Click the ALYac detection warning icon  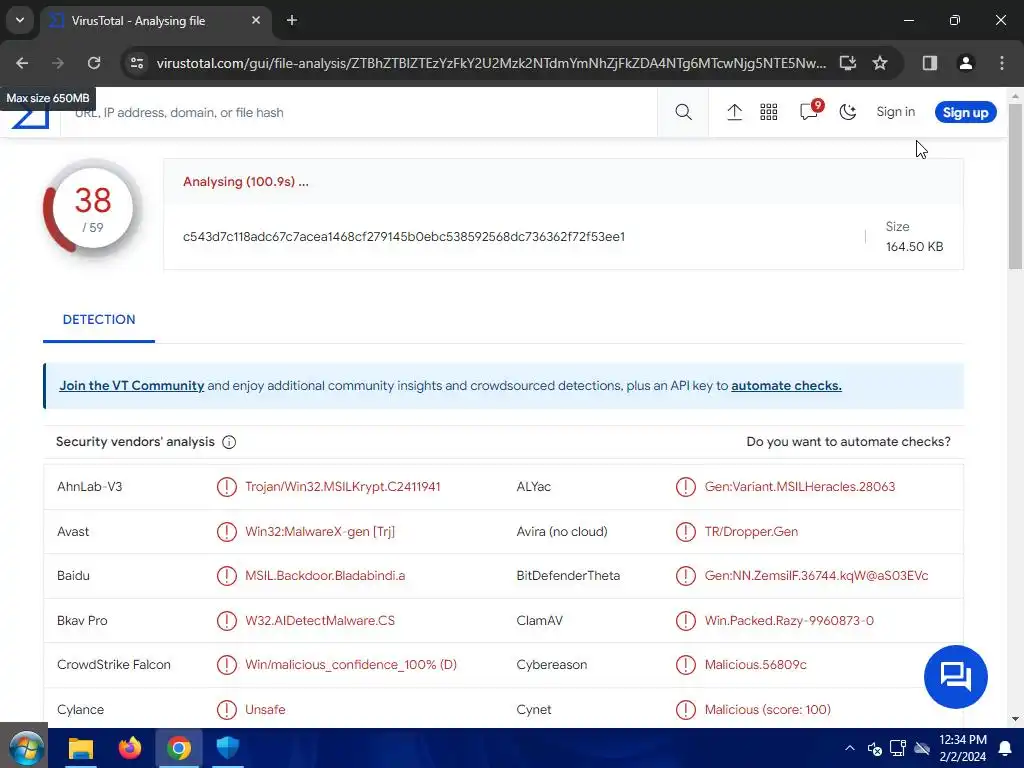point(686,487)
